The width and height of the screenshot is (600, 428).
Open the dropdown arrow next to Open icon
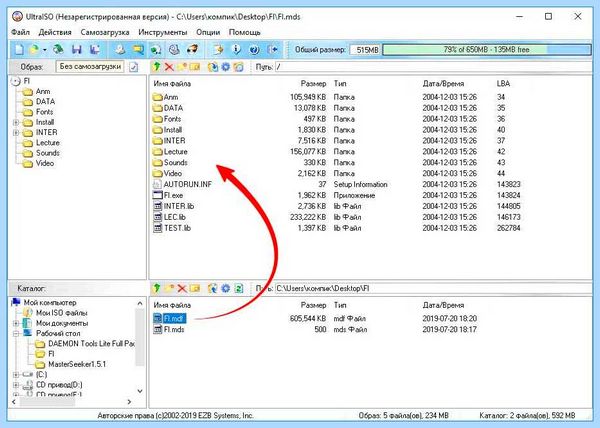click(x=44, y=50)
